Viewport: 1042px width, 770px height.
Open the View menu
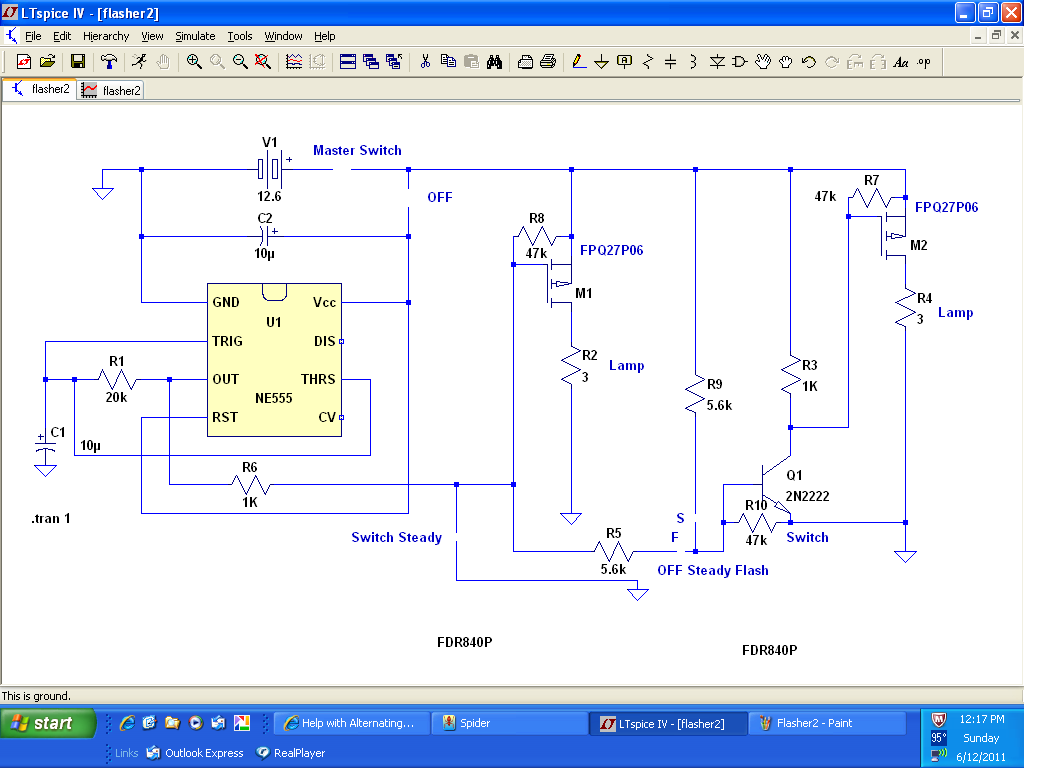click(152, 36)
